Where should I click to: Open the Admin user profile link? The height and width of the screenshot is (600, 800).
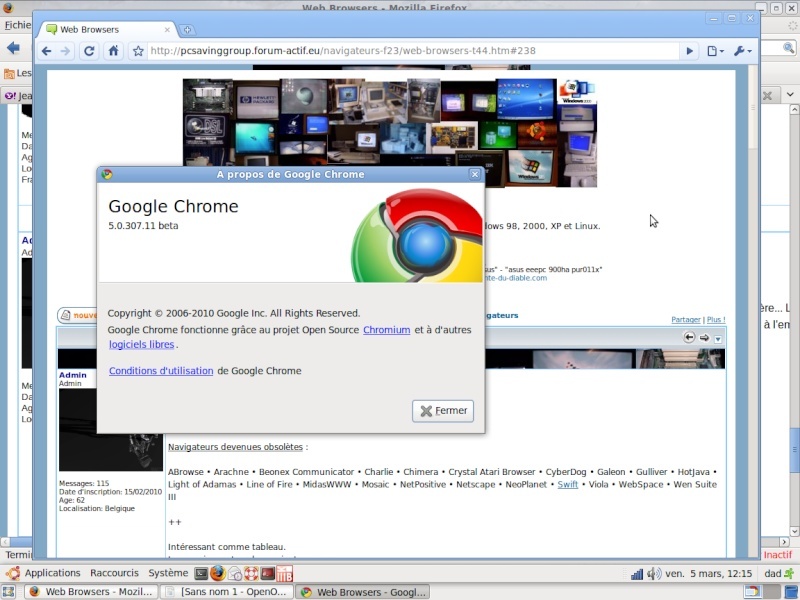[x=72, y=375]
